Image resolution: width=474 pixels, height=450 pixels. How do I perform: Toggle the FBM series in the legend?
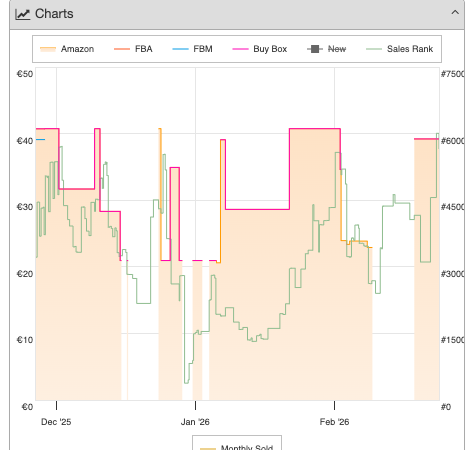[x=192, y=49]
